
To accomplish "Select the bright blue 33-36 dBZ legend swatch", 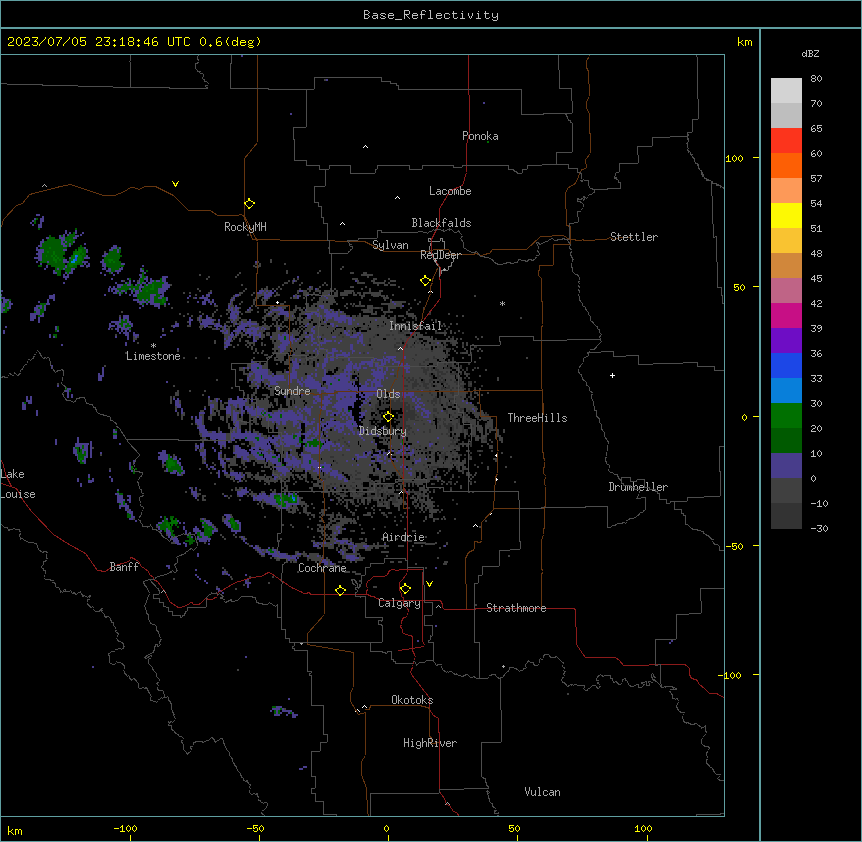I will (x=786, y=365).
